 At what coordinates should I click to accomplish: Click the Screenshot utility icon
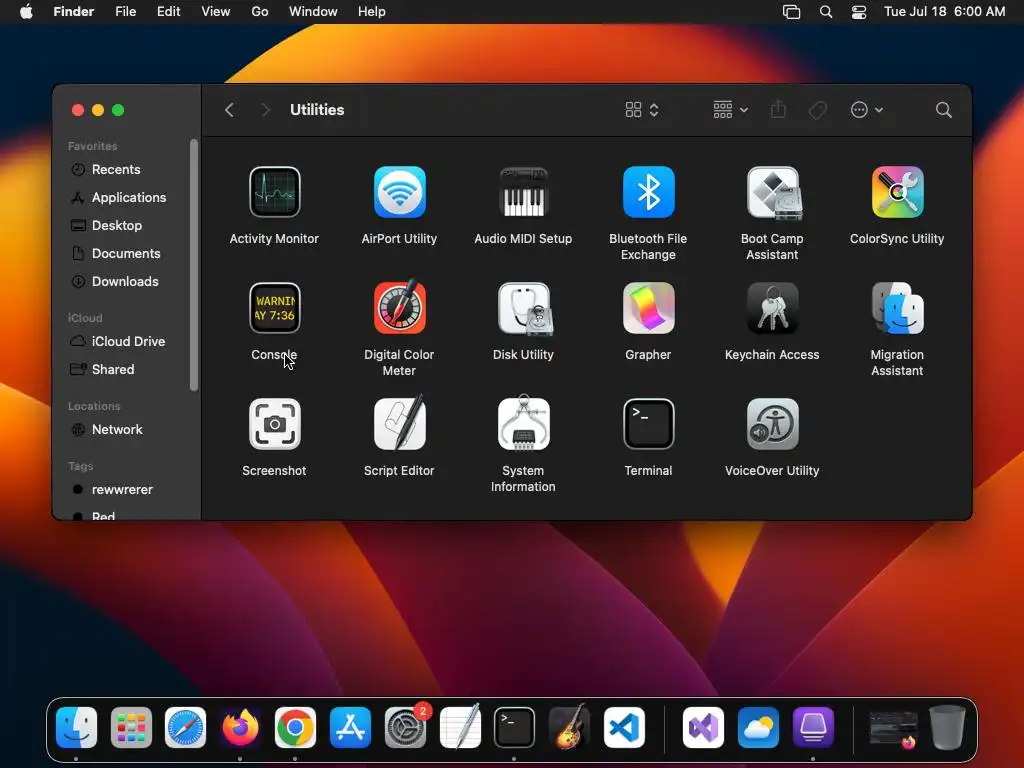click(274, 424)
